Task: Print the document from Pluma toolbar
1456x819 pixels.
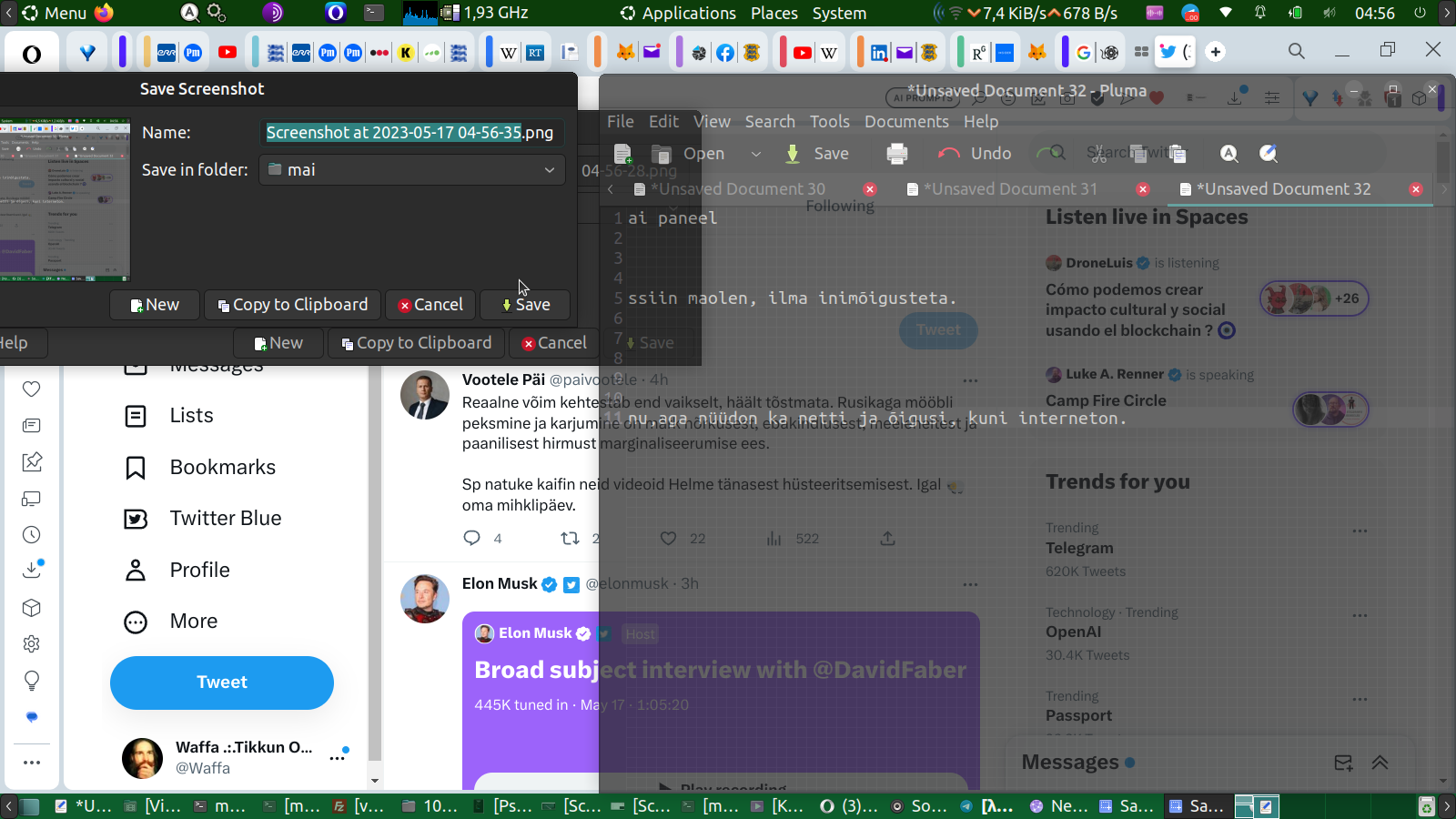Action: 897,154
